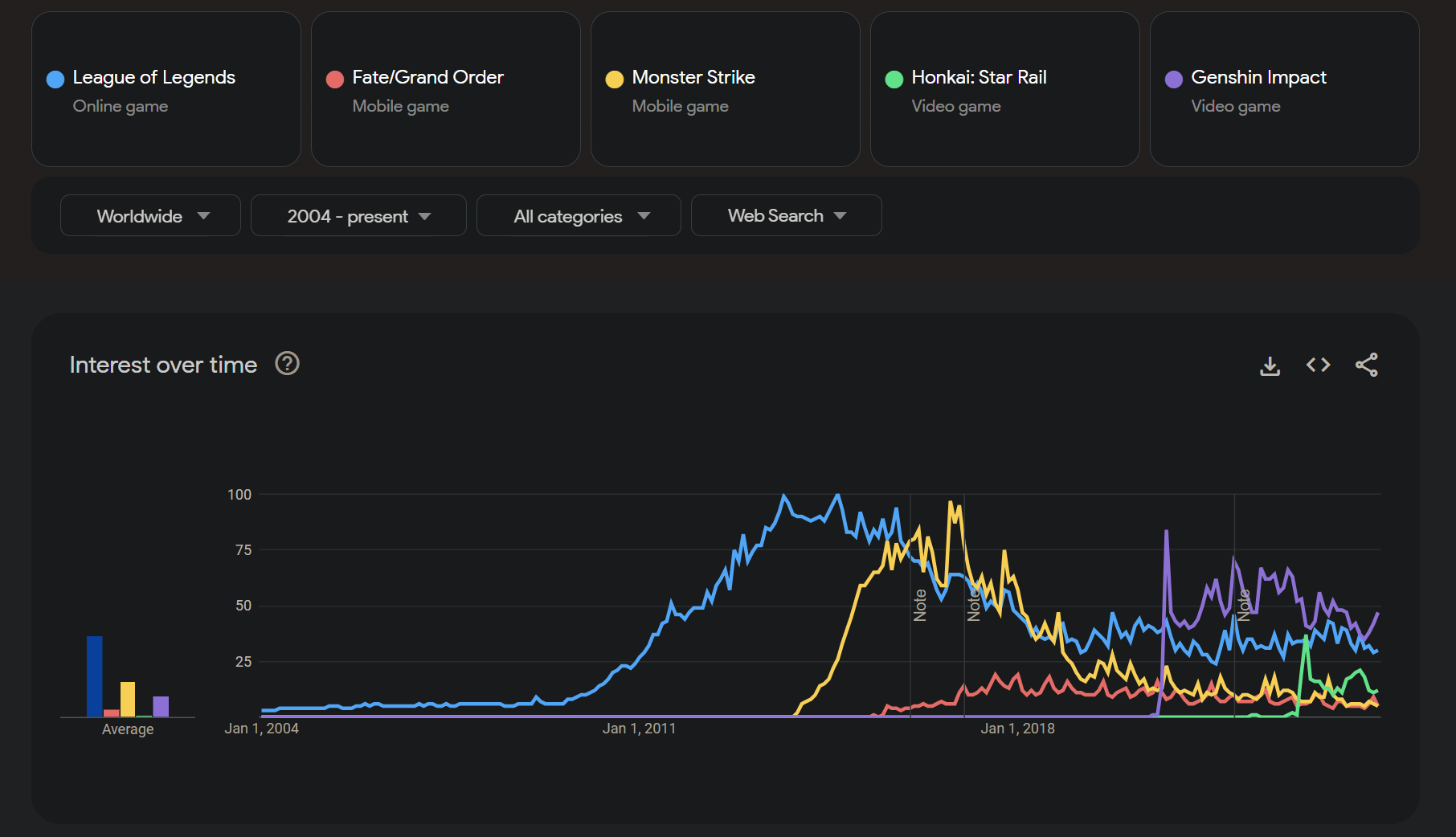Select the League of Legends search term
Image resolution: width=1456 pixels, height=837 pixels.
point(154,77)
